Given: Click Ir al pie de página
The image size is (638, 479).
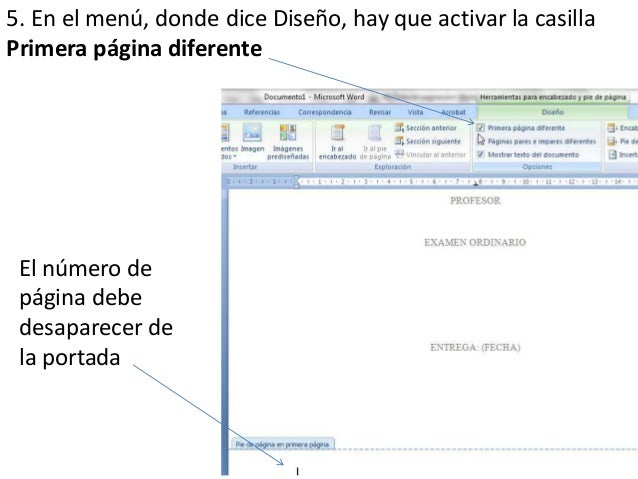Looking at the screenshot, I should click(375, 142).
